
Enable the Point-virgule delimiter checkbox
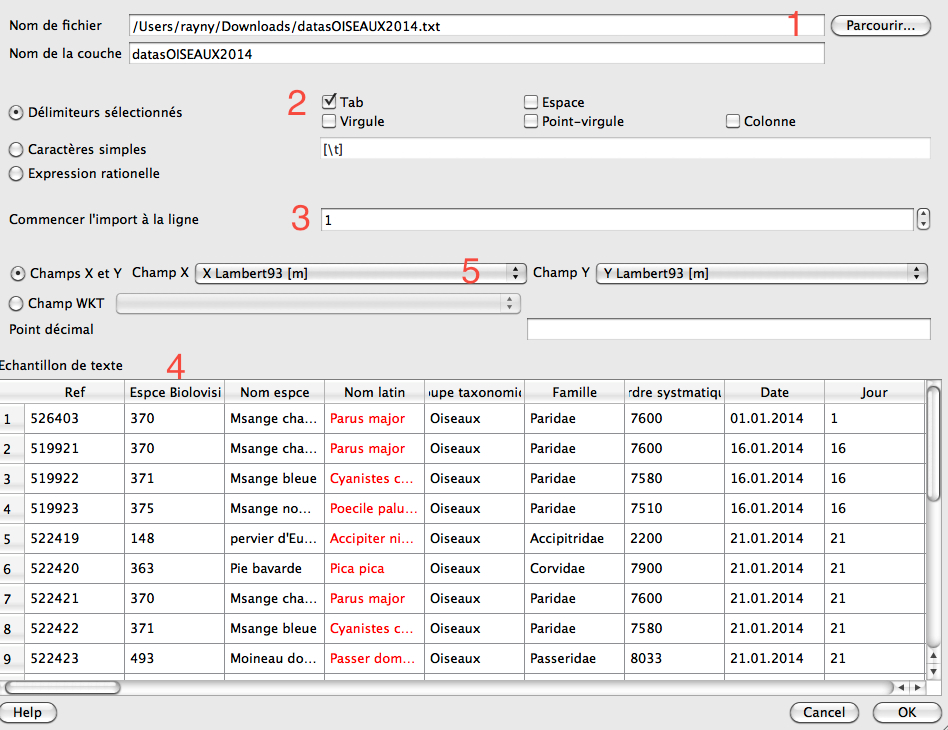[x=531, y=121]
